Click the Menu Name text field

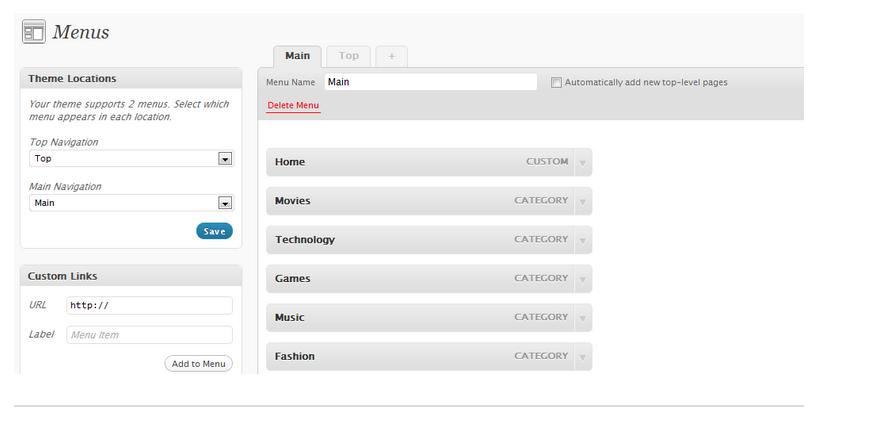pos(430,82)
